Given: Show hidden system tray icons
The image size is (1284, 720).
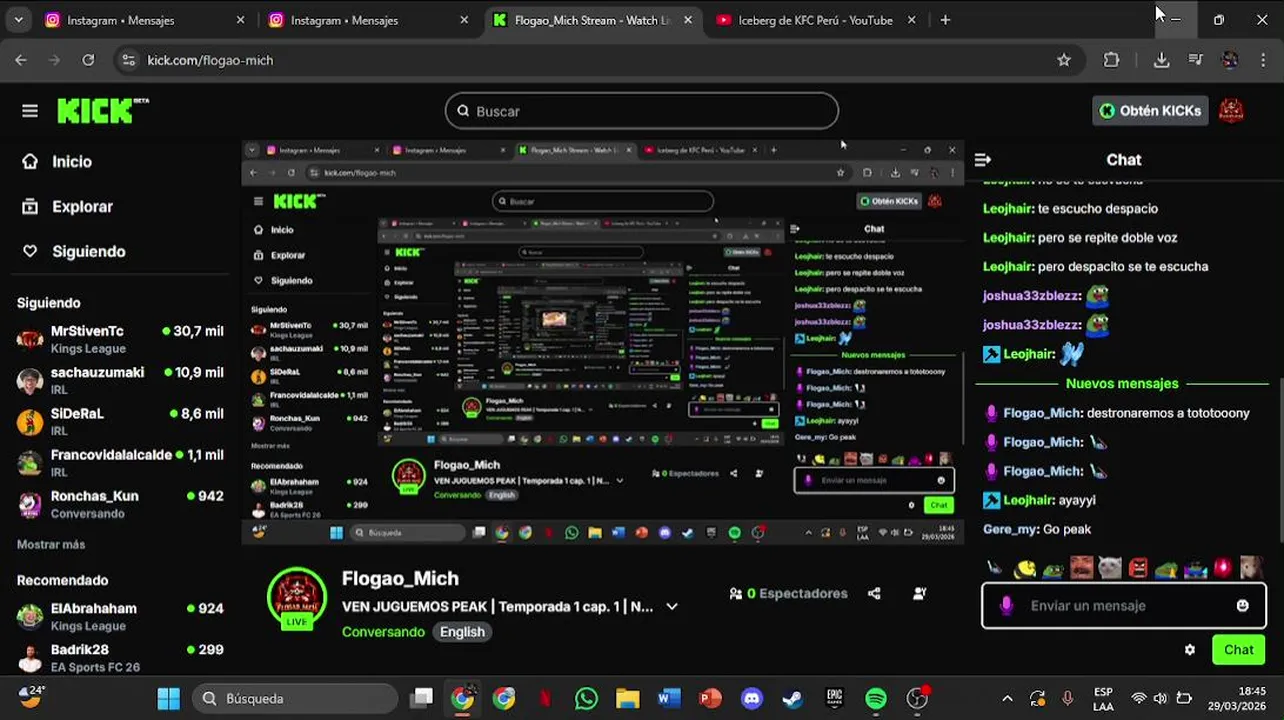Looking at the screenshot, I should [x=1007, y=698].
